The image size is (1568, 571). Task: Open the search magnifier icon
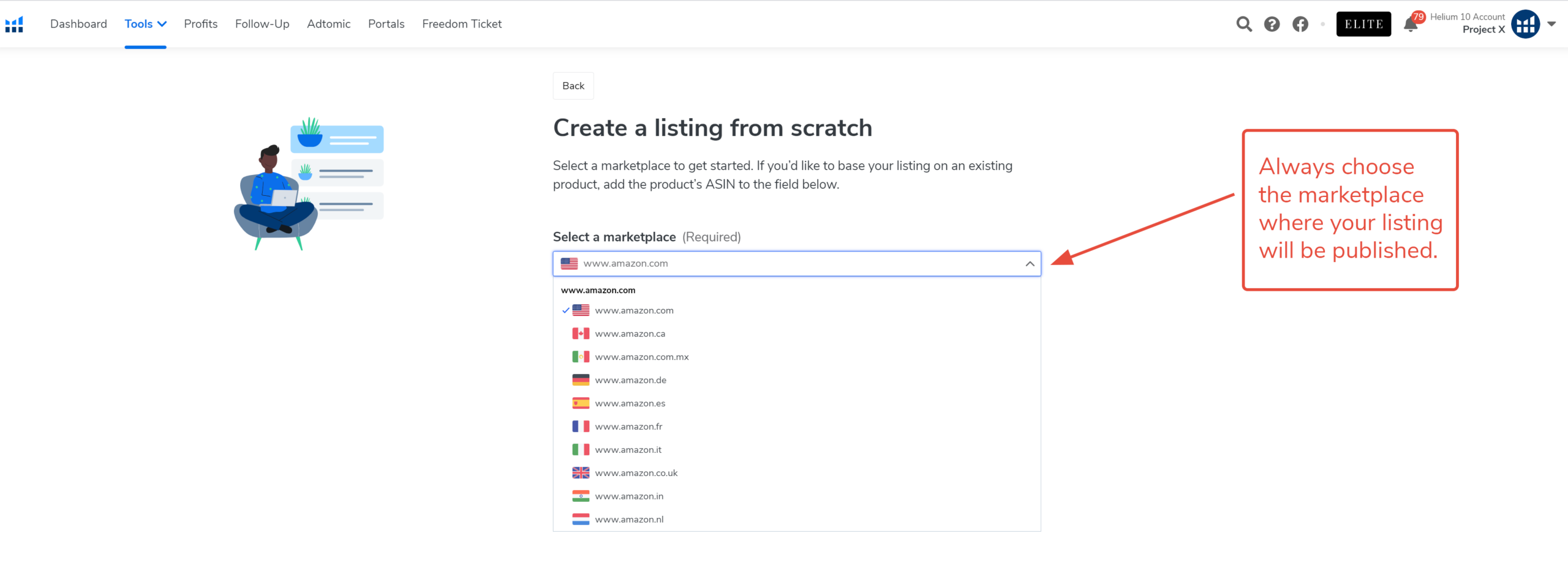click(x=1243, y=24)
